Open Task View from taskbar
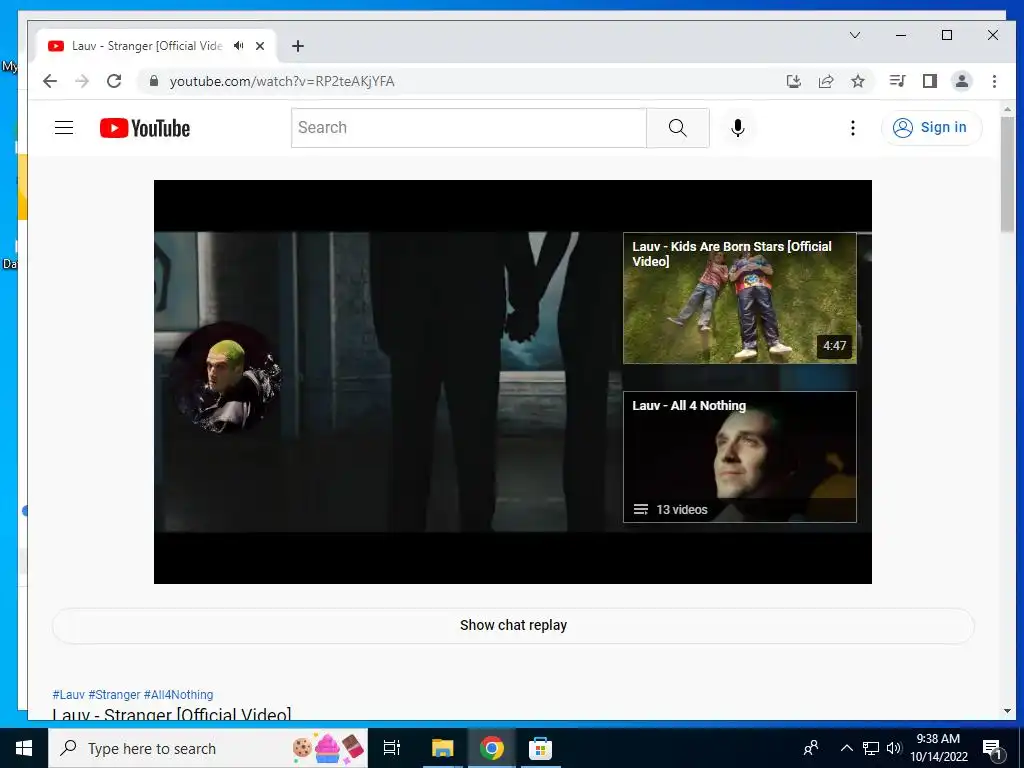This screenshot has height=768, width=1024. point(392,748)
